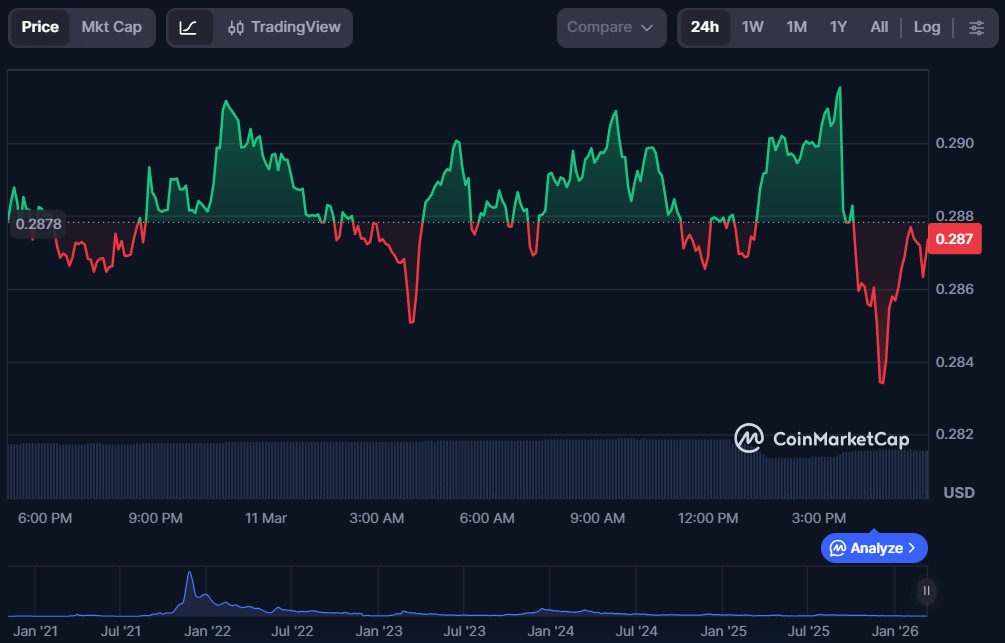Screen dimensions: 1005x643
Task: Show All time price history
Action: coord(879,28)
